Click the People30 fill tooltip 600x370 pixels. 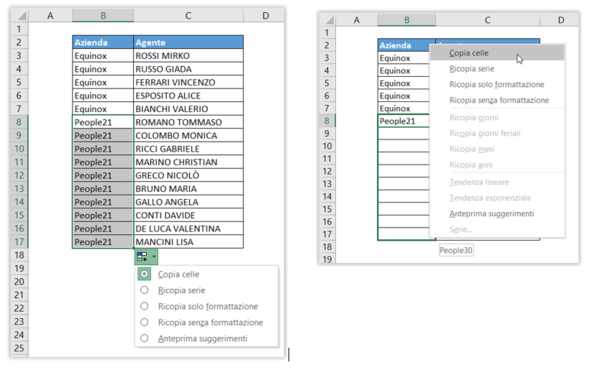coord(456,250)
